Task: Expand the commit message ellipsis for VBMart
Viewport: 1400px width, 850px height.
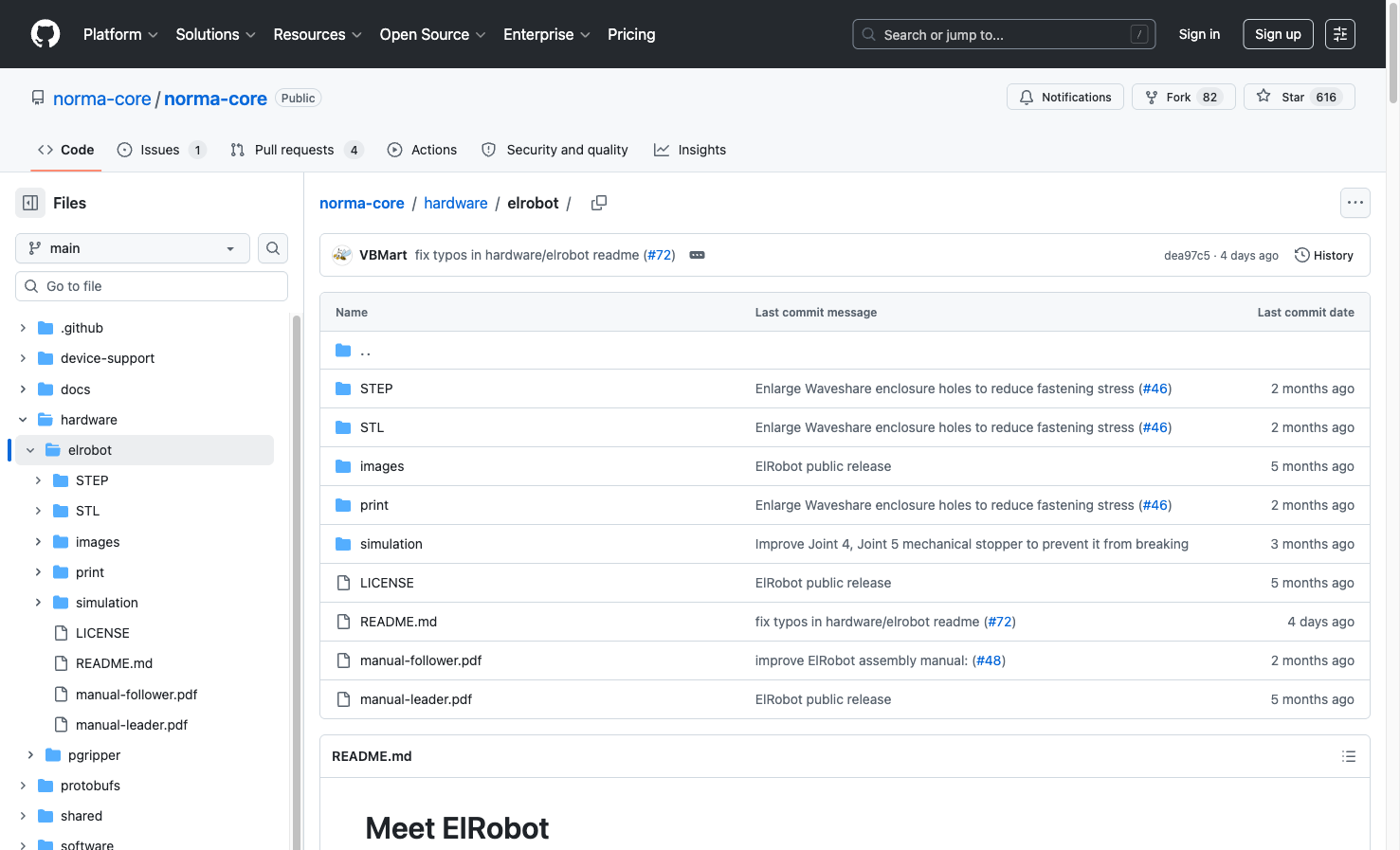Action: click(698, 255)
